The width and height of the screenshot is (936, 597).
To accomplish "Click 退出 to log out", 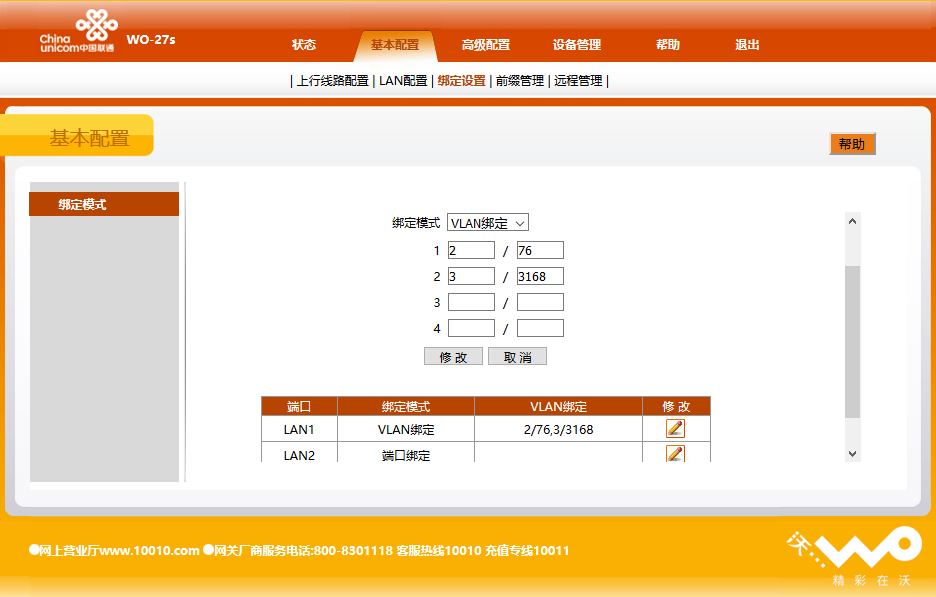I will (x=747, y=45).
